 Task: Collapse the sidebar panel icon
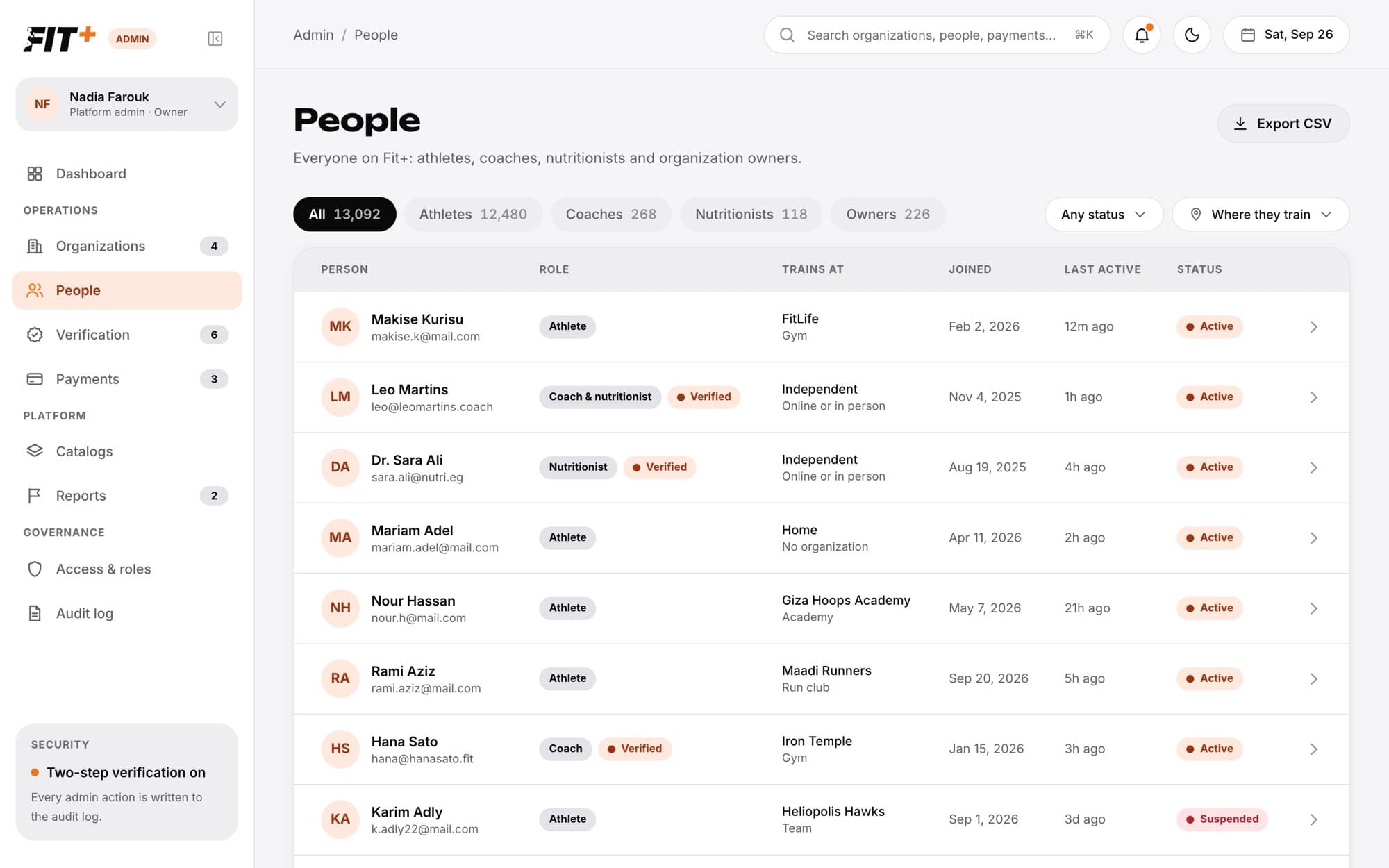coord(215,39)
